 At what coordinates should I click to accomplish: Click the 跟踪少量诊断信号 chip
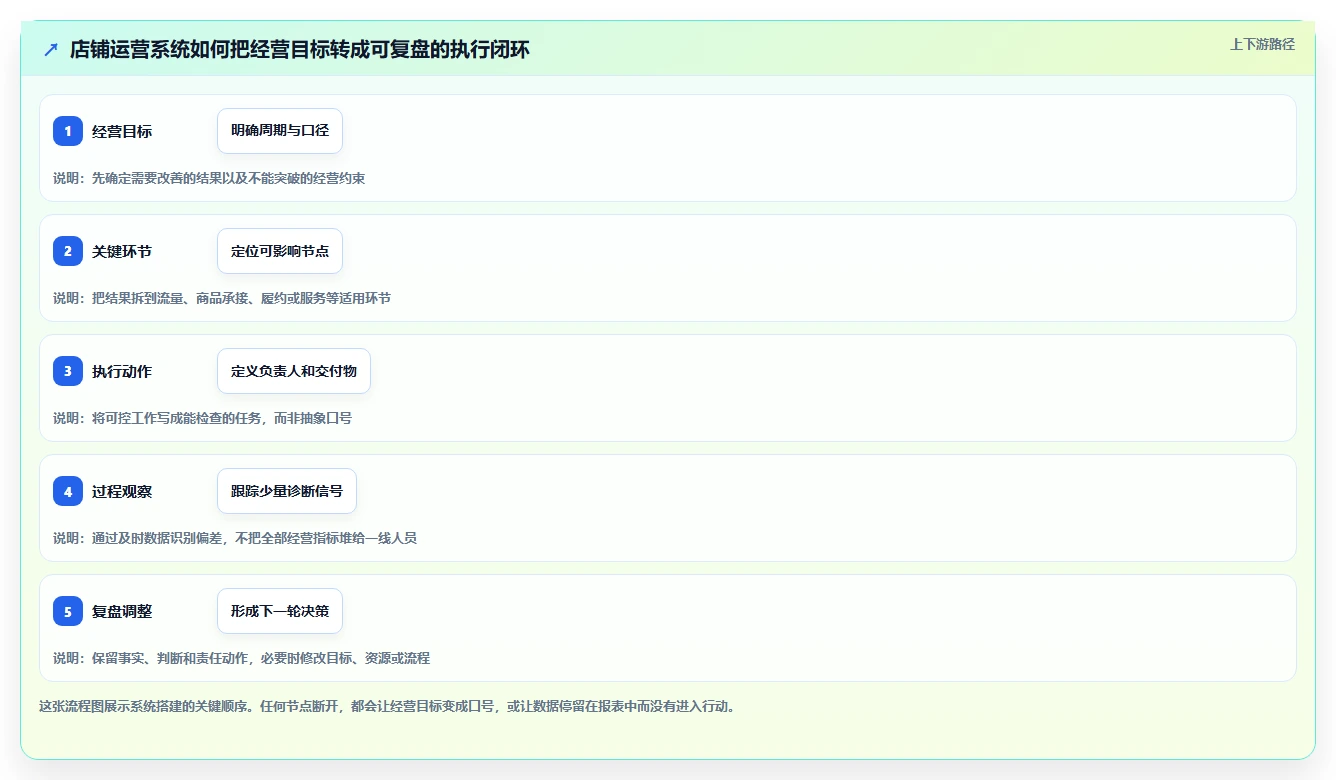[287, 491]
